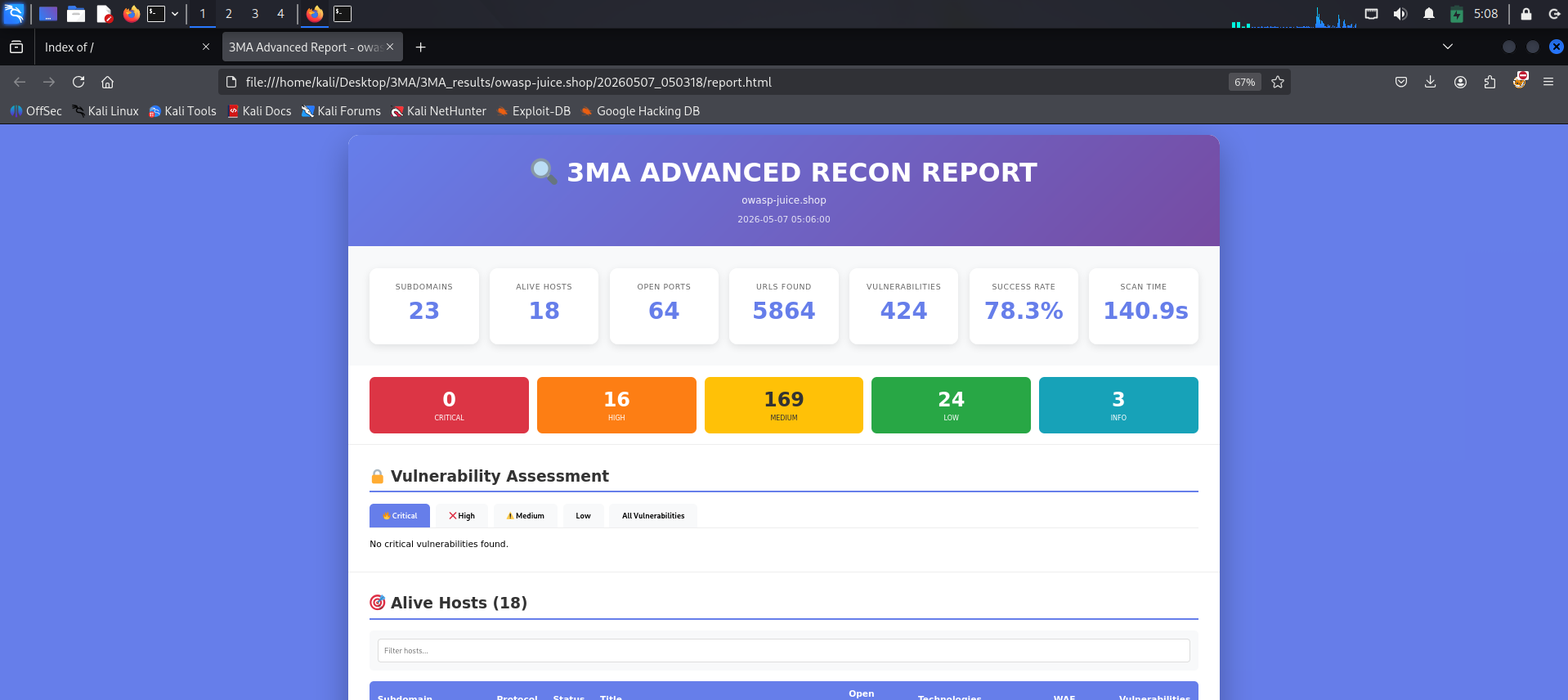This screenshot has height=700, width=1568.
Task: Click the Show Desktop panel icon
Action: [48, 14]
